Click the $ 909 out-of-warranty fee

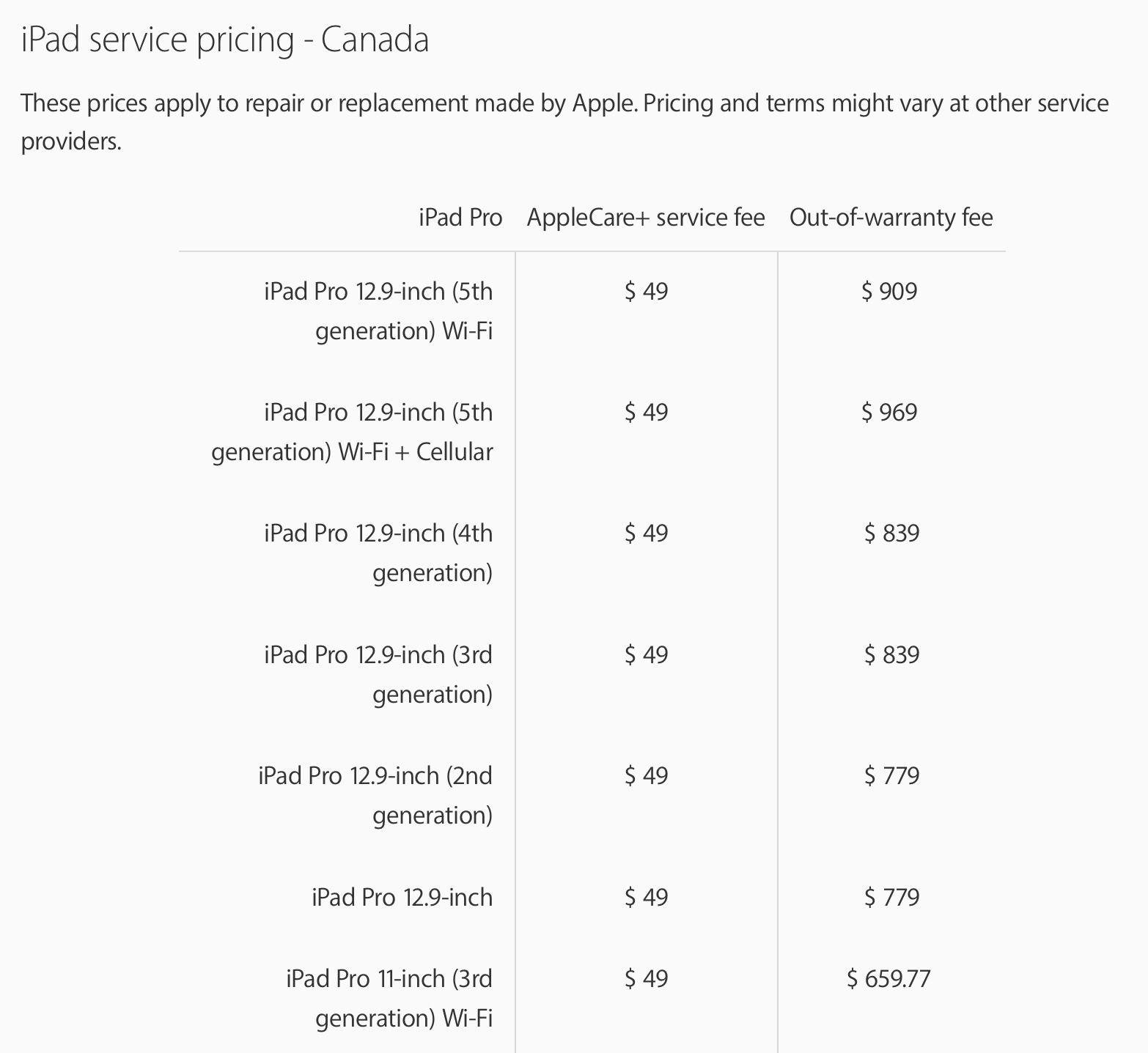pos(889,292)
